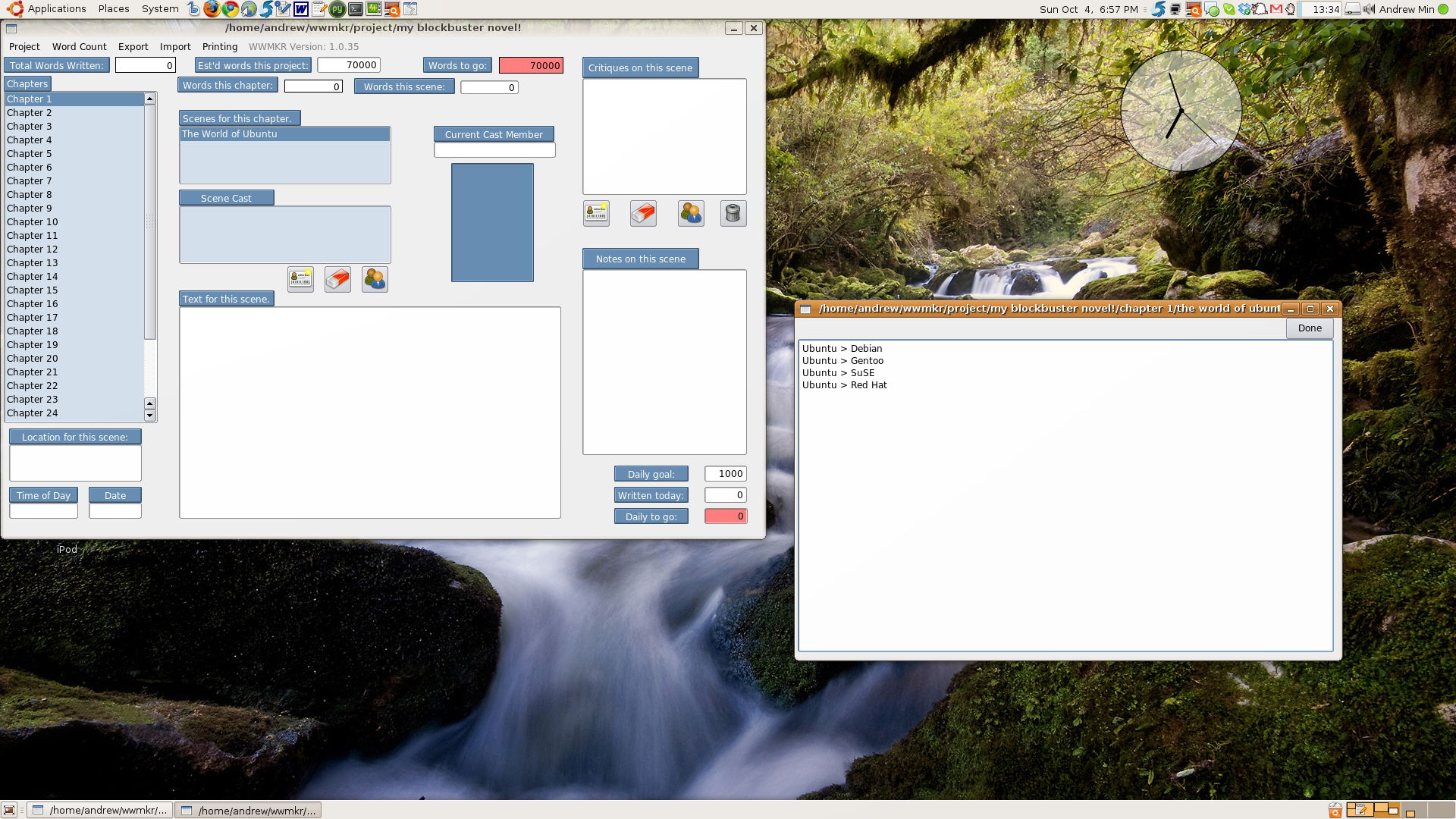Click the eraser icon under Scene Cast

pyautogui.click(x=337, y=279)
